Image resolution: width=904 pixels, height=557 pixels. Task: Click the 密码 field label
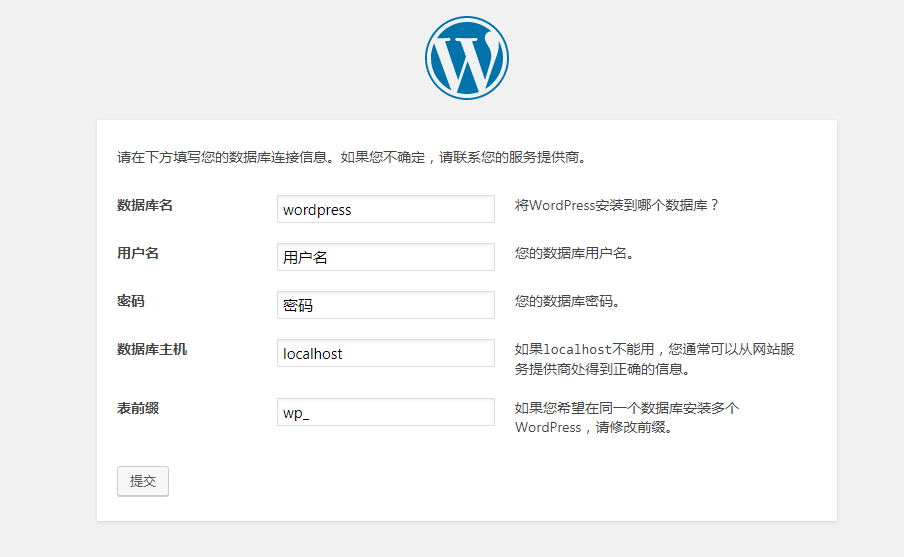[131, 301]
